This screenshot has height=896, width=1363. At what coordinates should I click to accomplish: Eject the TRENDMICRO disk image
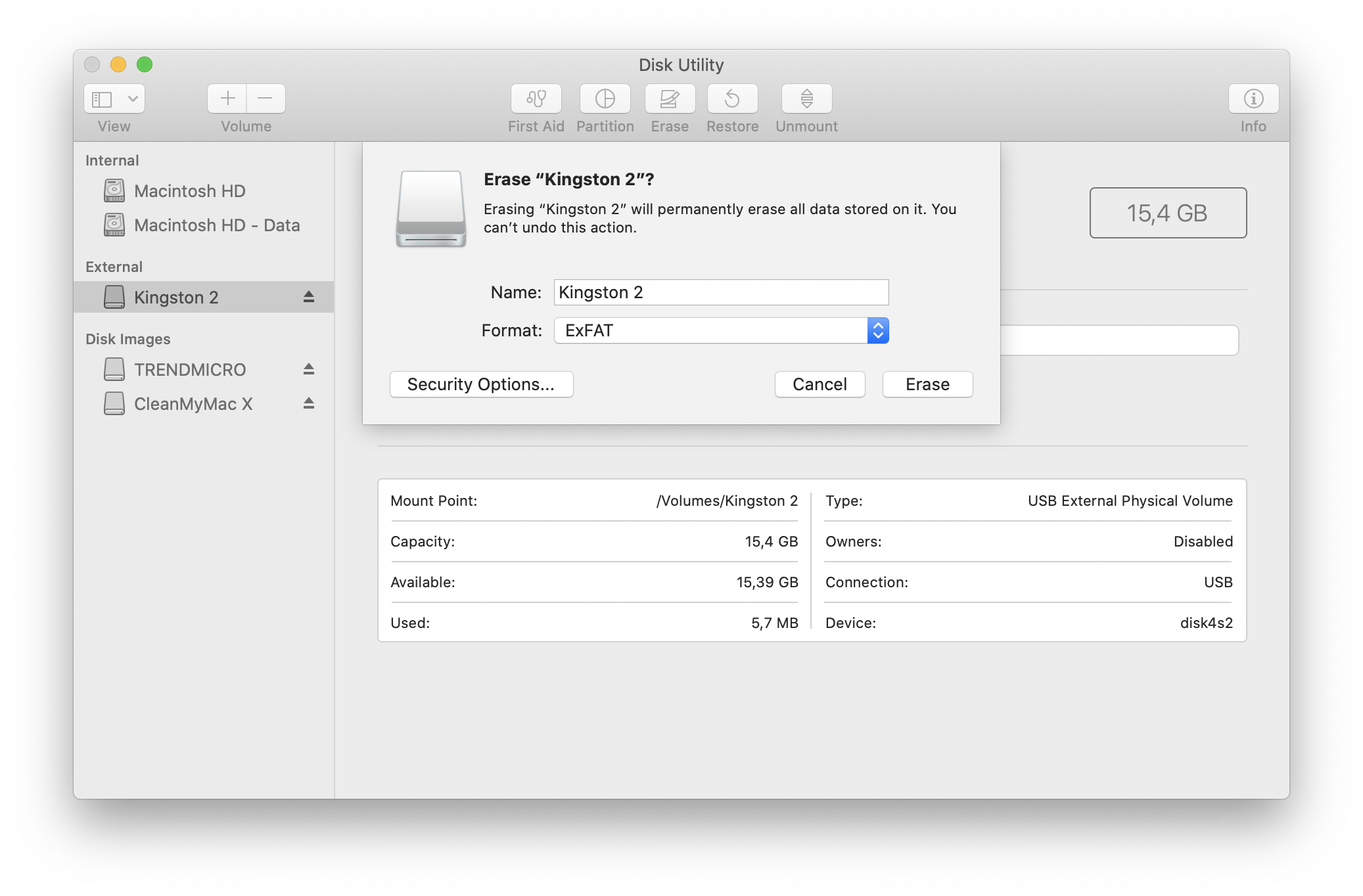308,369
